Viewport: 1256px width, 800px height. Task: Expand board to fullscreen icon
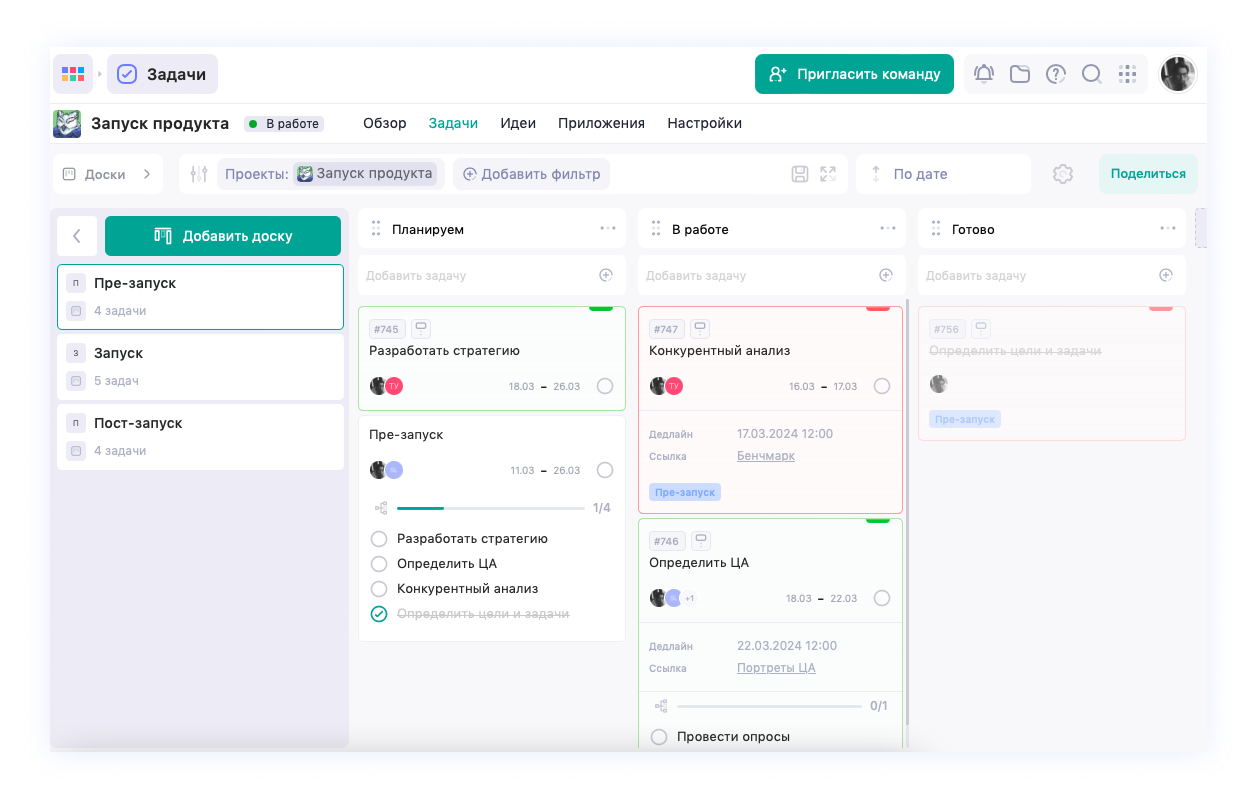click(x=828, y=174)
